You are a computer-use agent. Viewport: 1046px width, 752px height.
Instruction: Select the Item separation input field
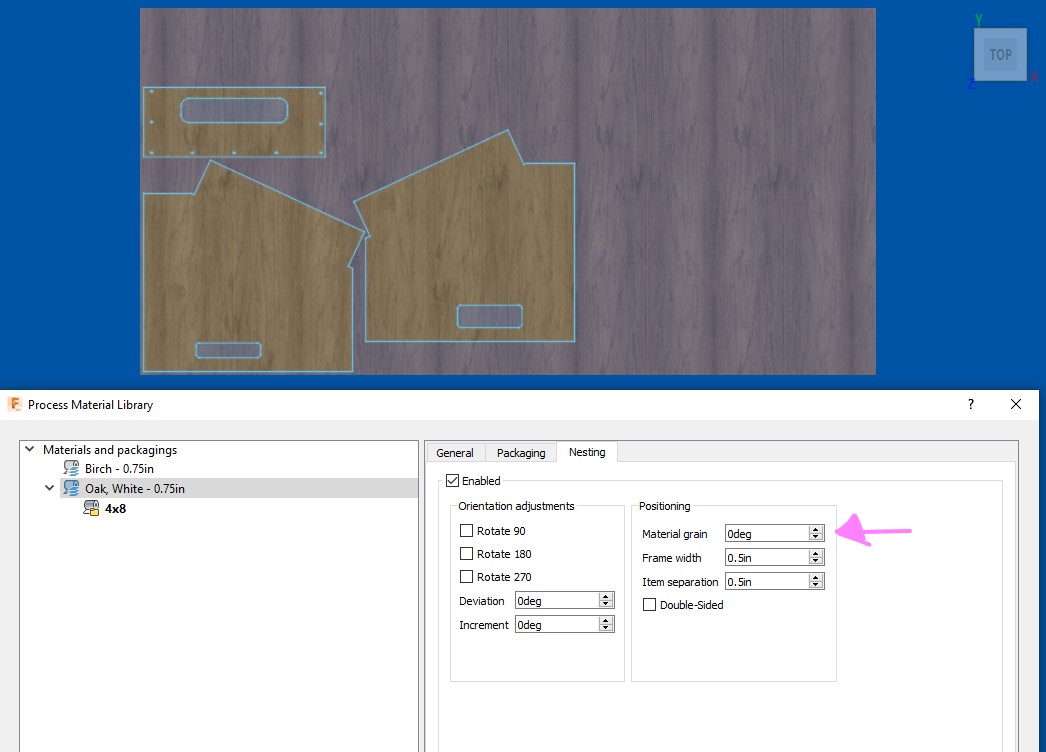click(768, 581)
